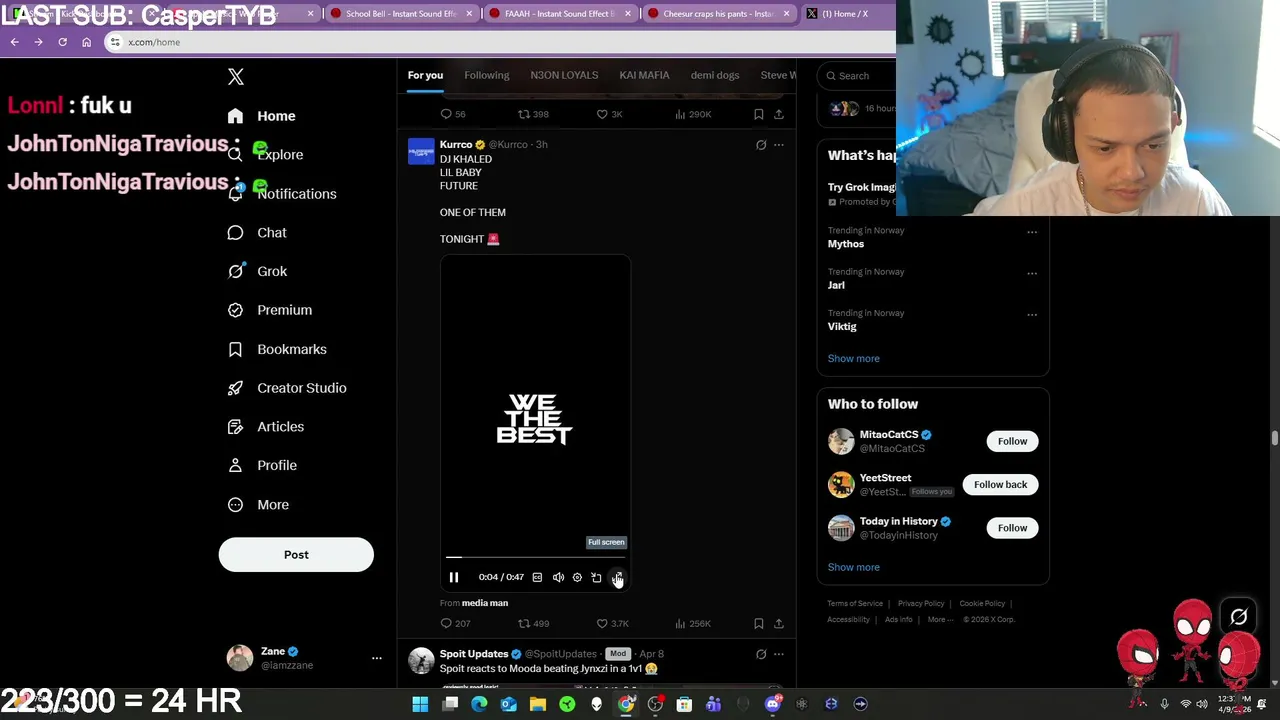Open Bookmarks icon in sidebar

235,349
